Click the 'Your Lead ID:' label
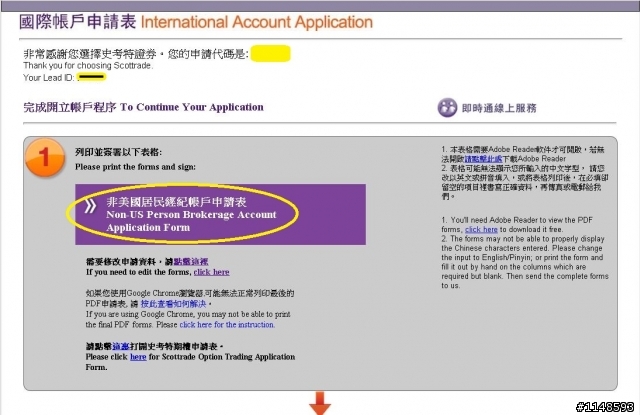This screenshot has width=640, height=415. point(48,78)
